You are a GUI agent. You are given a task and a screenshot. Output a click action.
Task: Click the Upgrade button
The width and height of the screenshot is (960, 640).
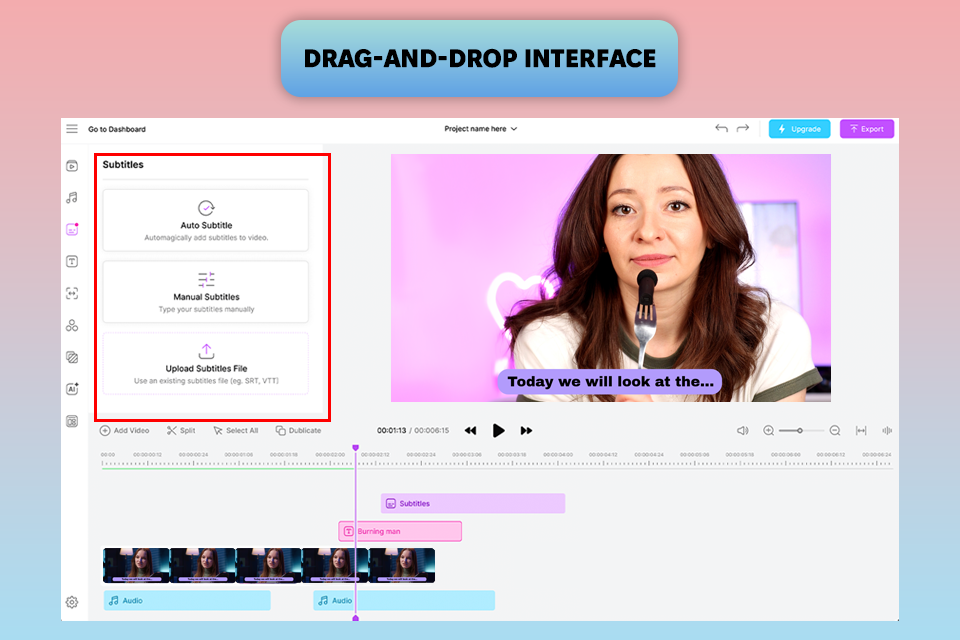pos(800,129)
